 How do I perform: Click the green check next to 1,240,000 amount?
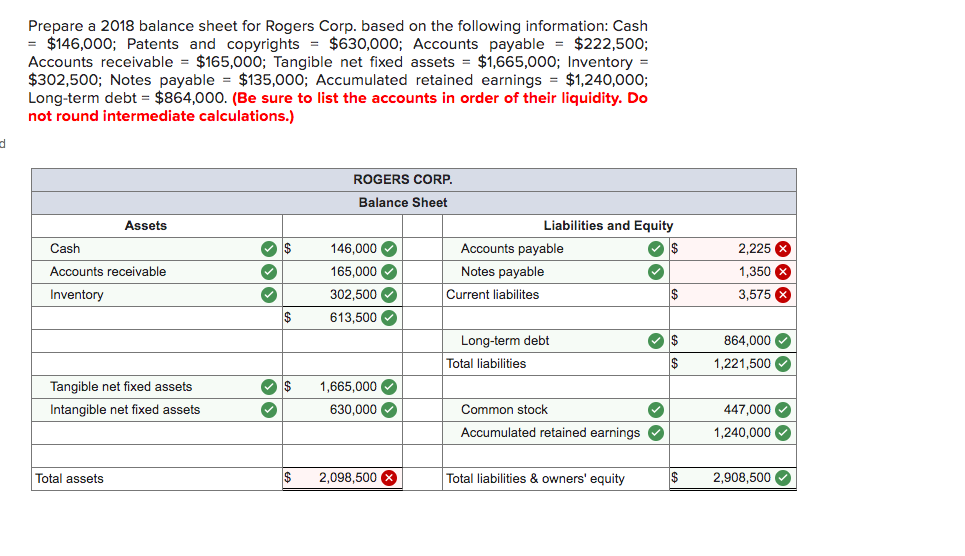[783, 433]
